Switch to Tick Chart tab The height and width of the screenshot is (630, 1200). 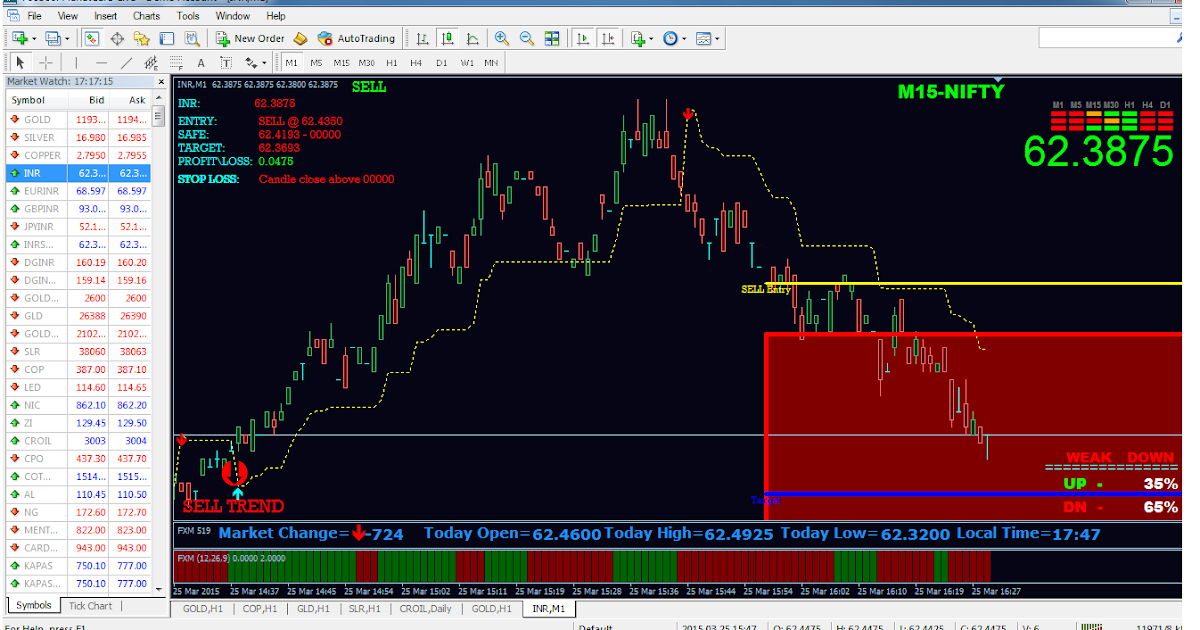click(90, 606)
